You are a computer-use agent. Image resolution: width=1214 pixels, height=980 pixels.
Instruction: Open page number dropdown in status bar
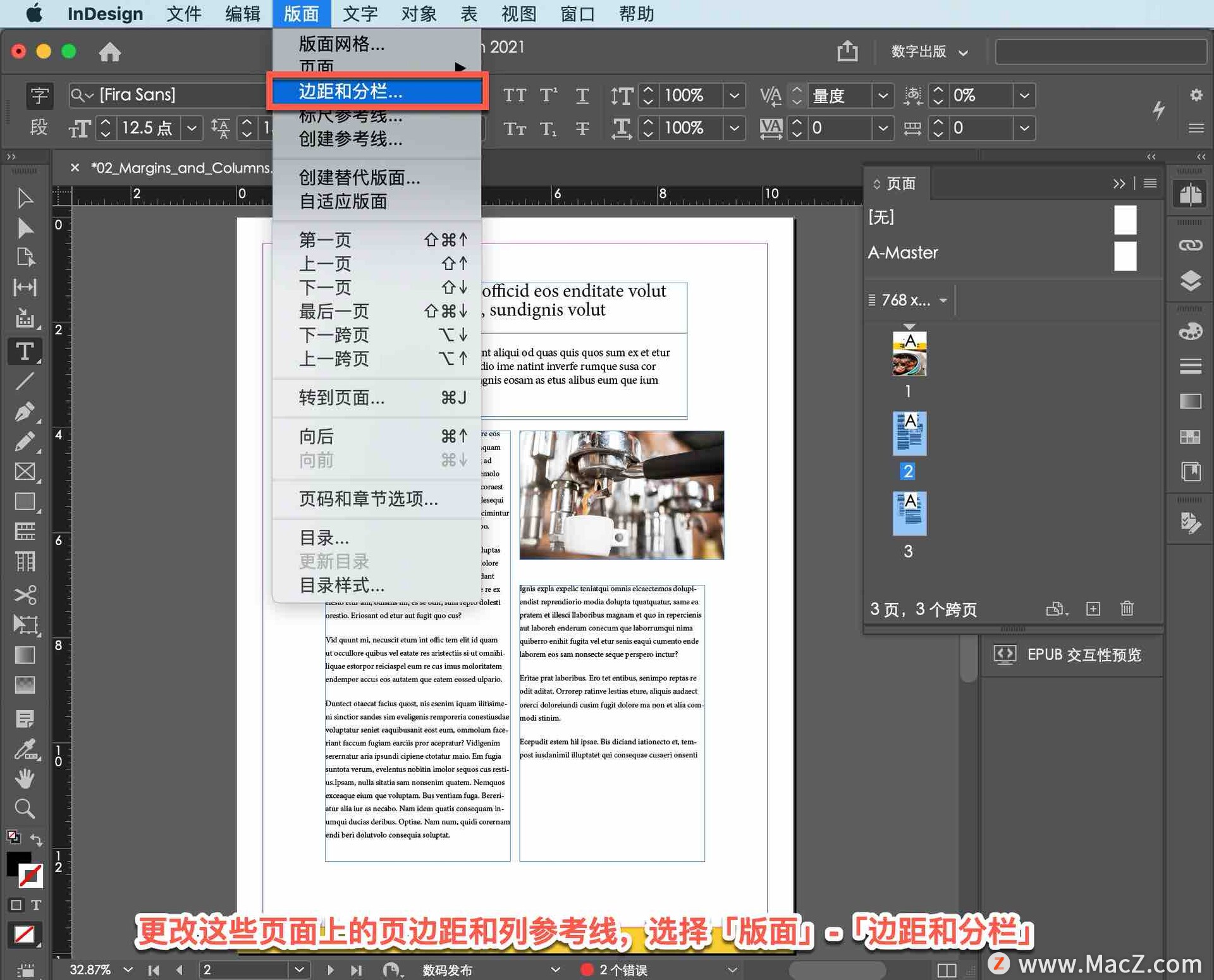[x=299, y=969]
